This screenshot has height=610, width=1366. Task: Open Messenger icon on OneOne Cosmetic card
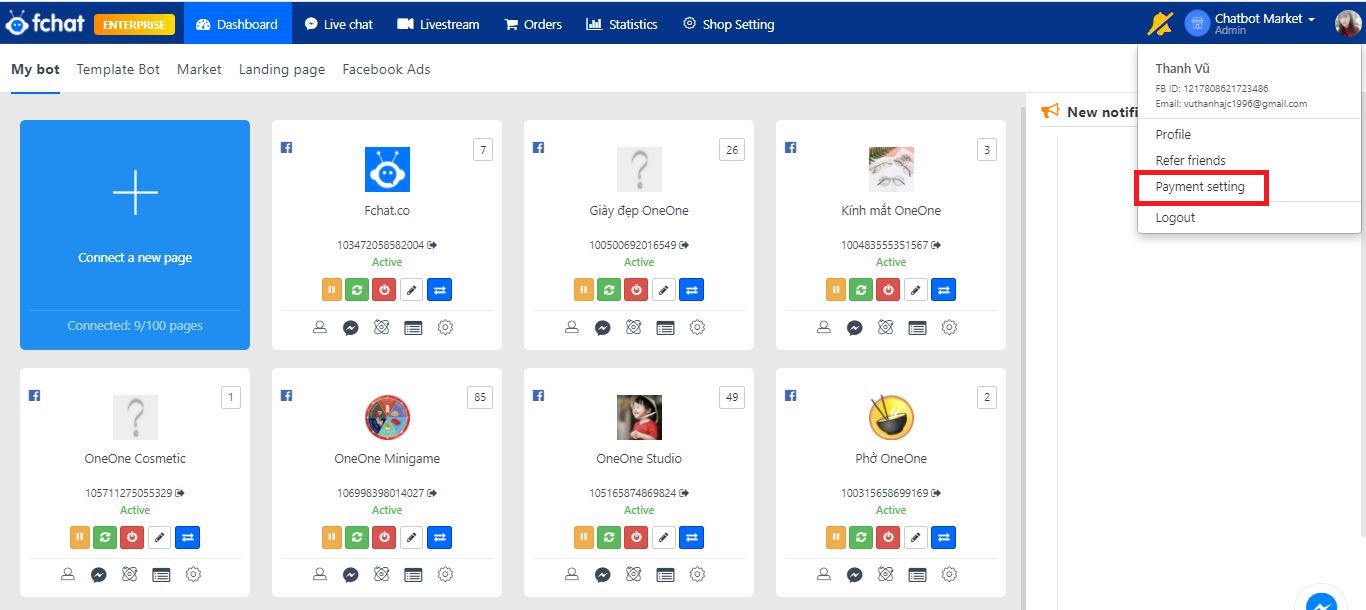click(x=99, y=575)
